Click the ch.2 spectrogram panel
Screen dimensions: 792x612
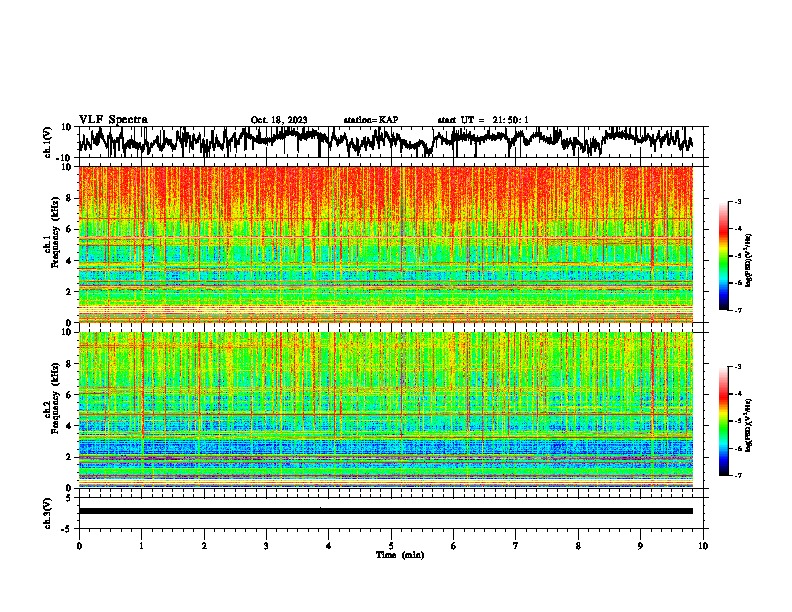point(386,410)
